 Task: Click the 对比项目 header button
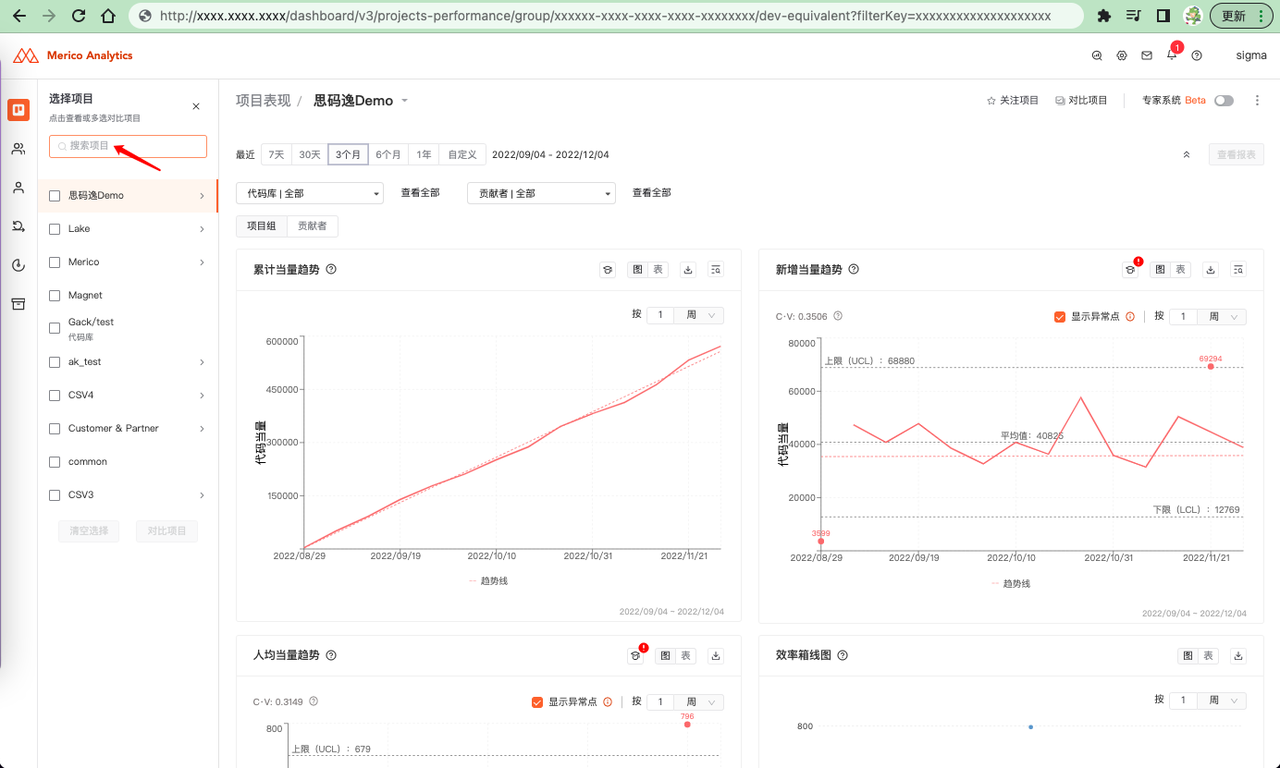click(x=1082, y=101)
